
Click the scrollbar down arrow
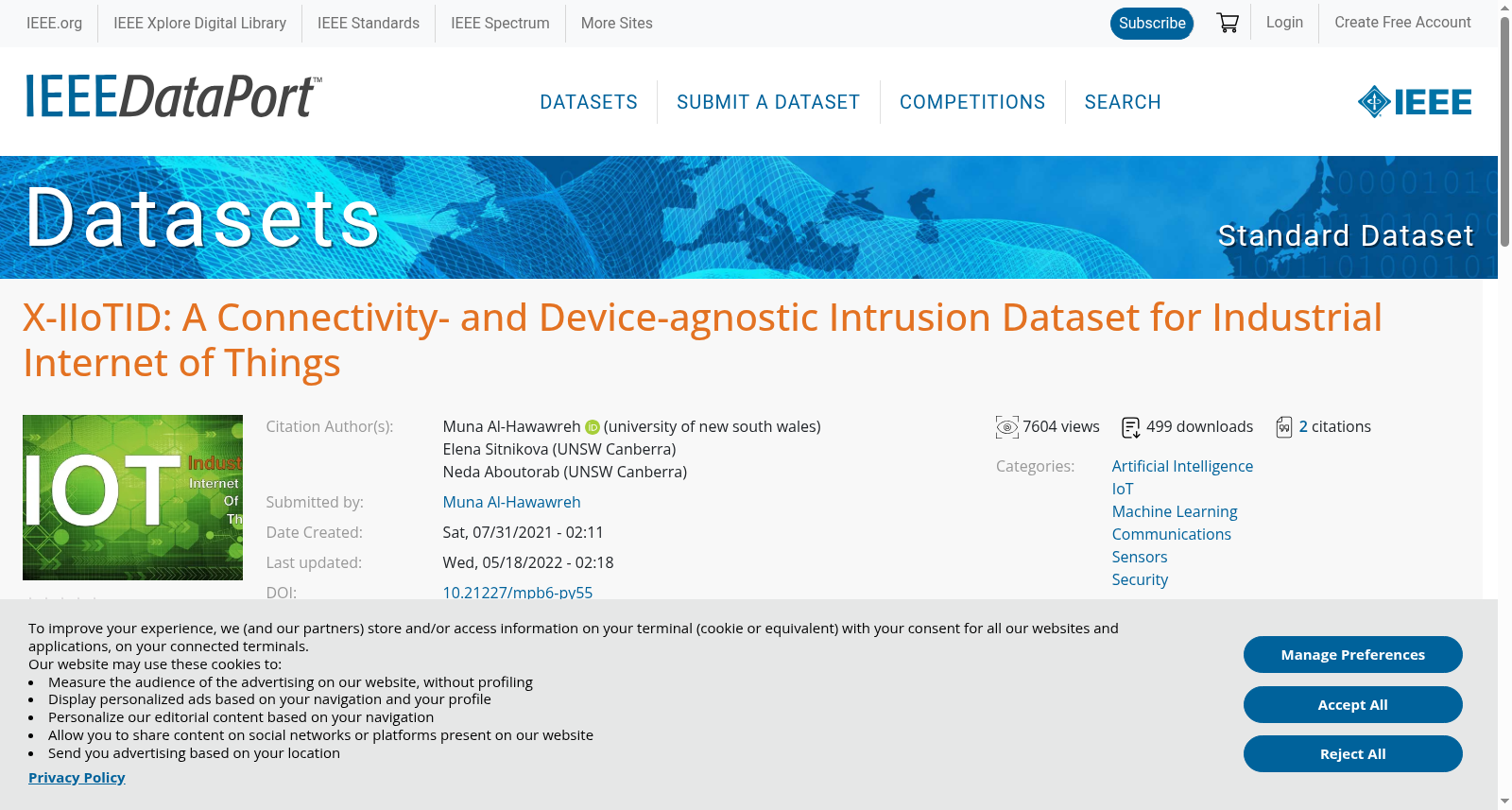[1504, 801]
